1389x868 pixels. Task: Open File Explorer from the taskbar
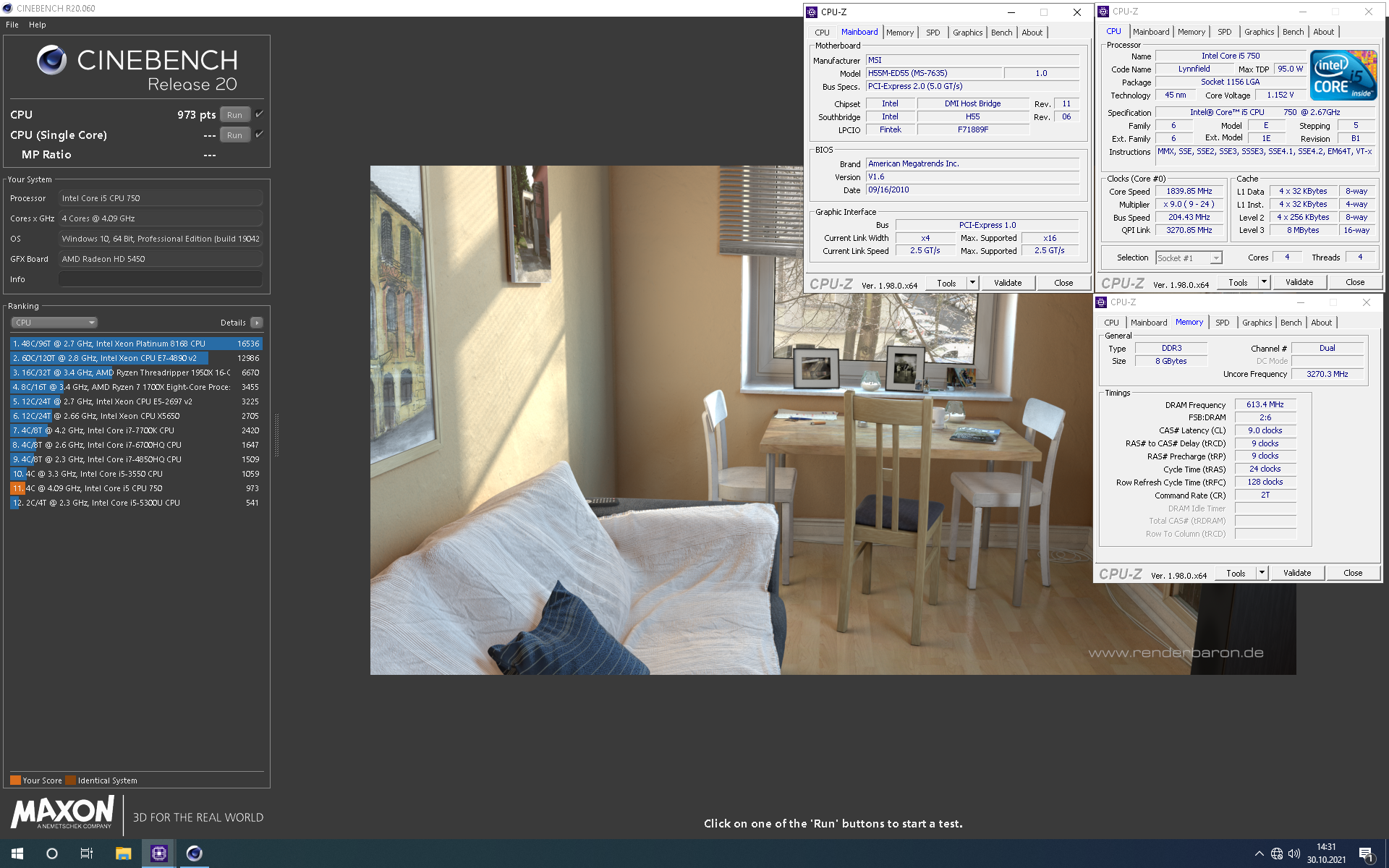coord(123,854)
